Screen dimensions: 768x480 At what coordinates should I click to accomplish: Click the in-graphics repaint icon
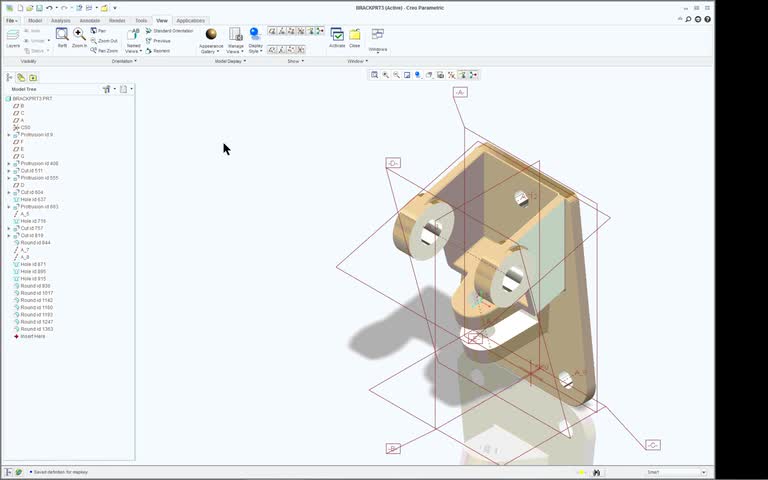[x=407, y=75]
